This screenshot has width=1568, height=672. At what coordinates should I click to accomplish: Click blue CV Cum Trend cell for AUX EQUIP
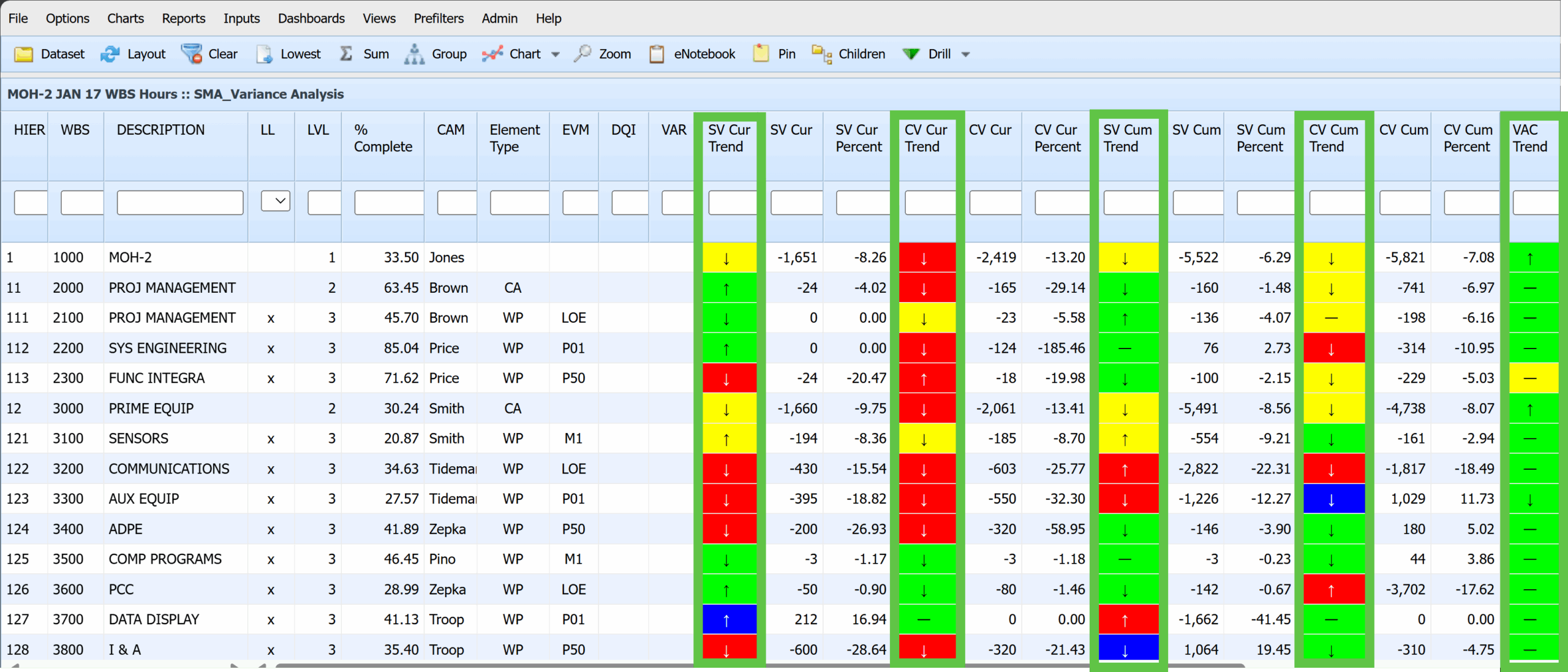[1334, 499]
